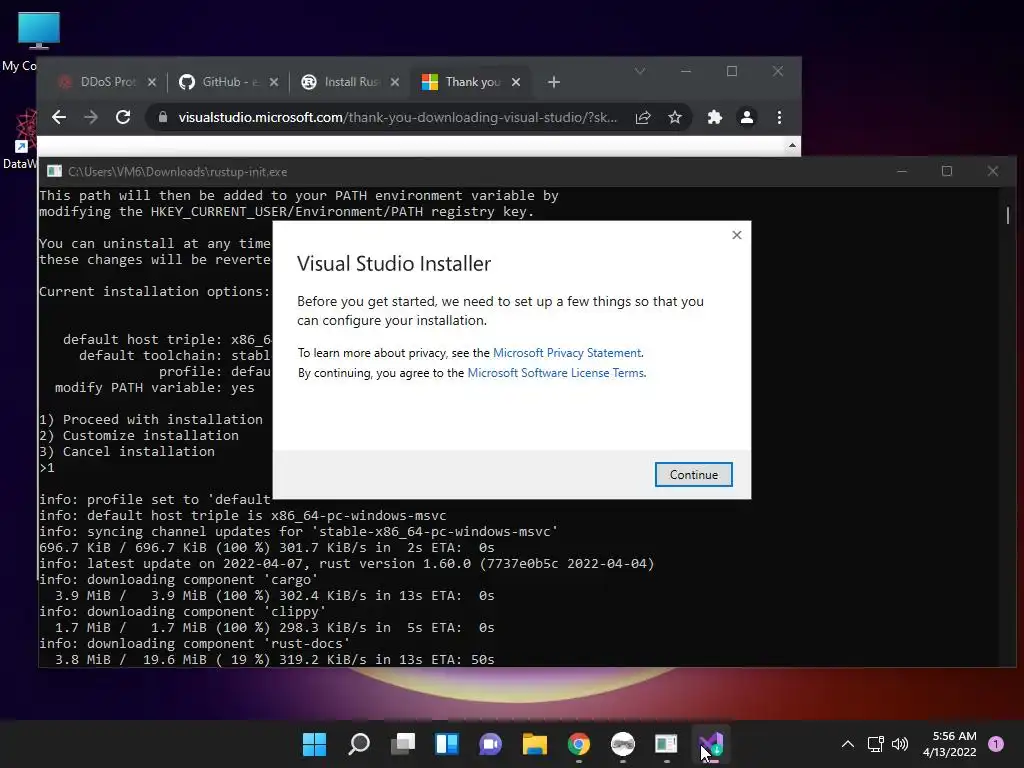Screen dimensions: 1024x768
Task: Close the Install Rust tab
Action: tap(394, 82)
